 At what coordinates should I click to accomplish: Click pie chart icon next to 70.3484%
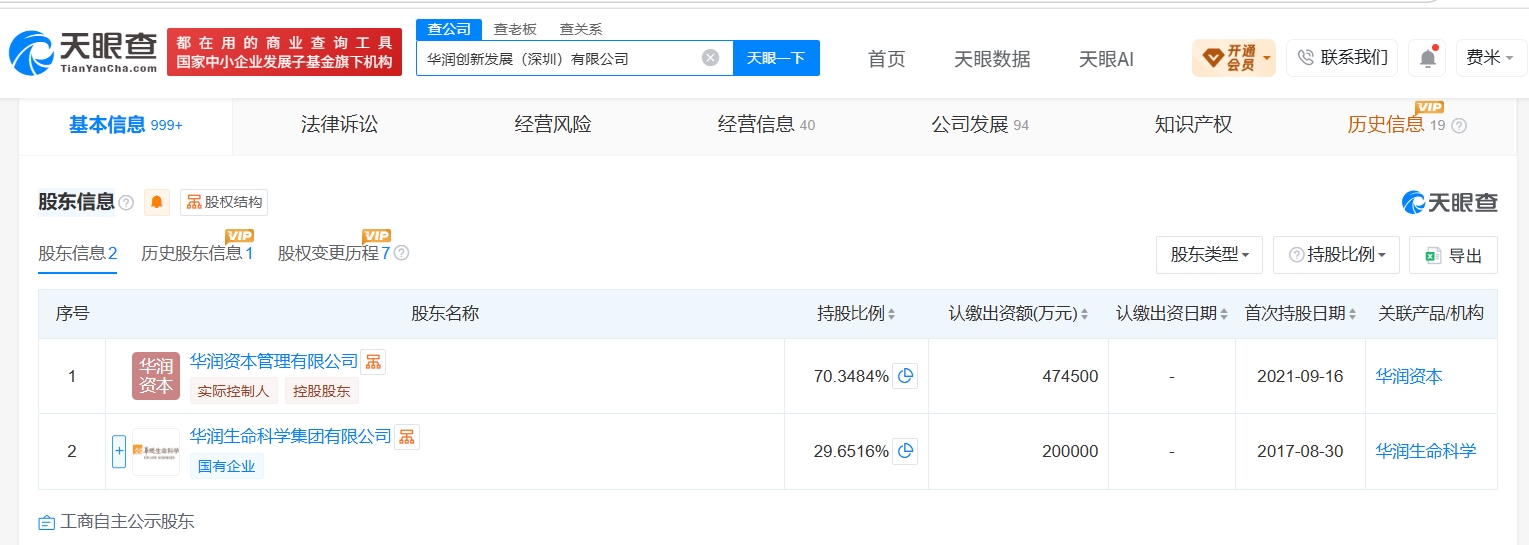tap(905, 377)
